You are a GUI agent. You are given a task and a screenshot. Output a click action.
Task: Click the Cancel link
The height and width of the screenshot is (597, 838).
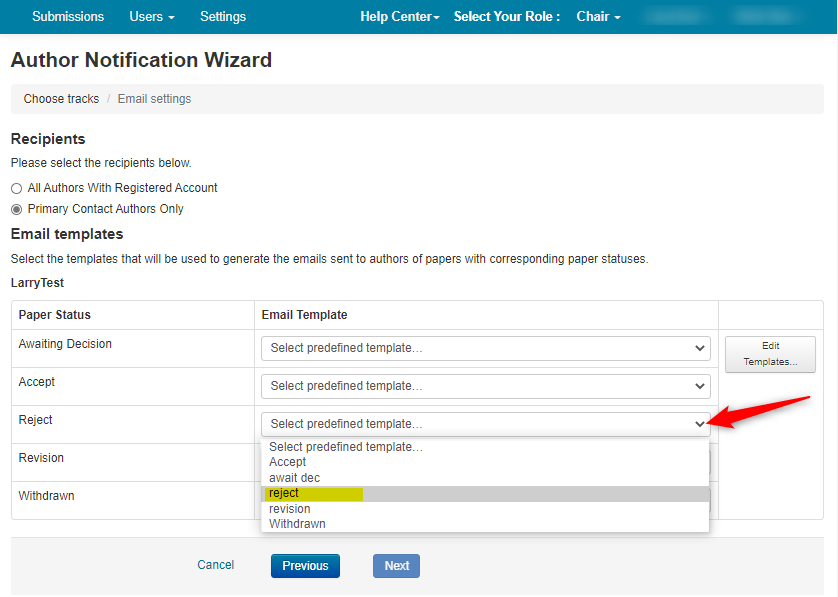click(x=215, y=565)
